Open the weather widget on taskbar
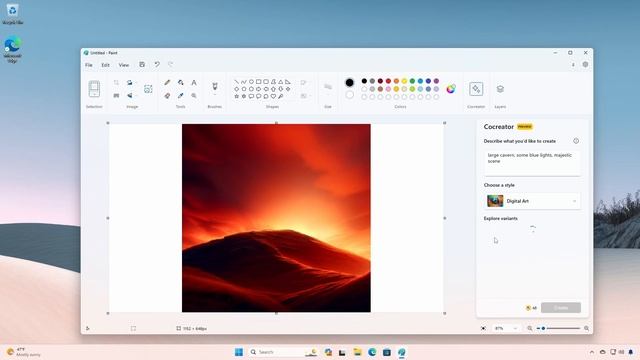640x360 pixels. click(24, 352)
